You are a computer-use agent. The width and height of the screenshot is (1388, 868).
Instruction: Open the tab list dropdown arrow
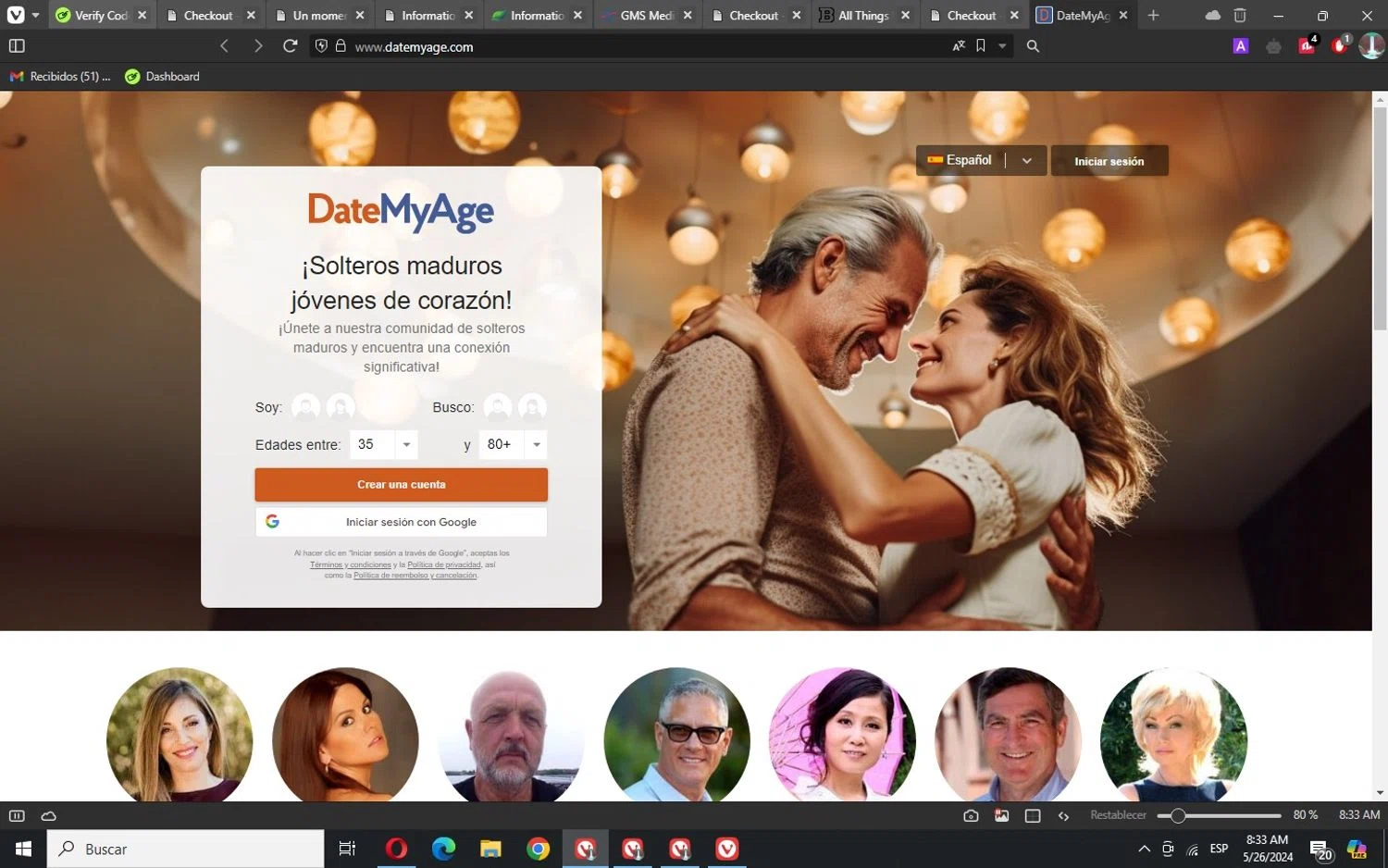coord(36,15)
